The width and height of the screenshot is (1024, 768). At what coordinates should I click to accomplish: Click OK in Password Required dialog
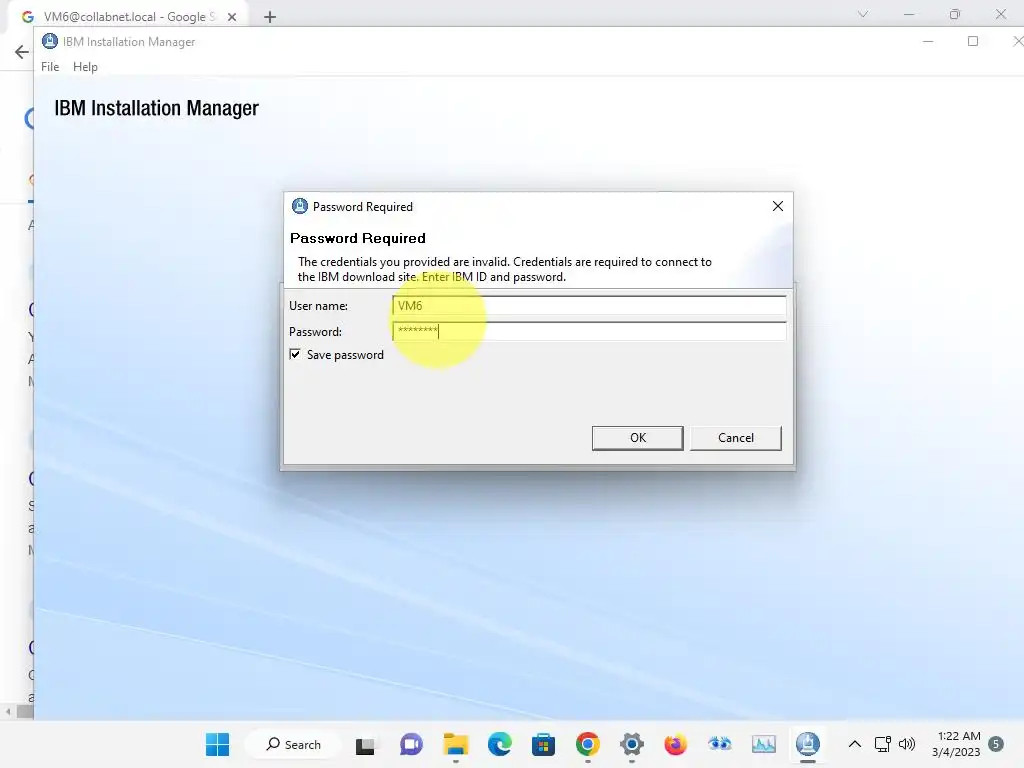coord(637,438)
